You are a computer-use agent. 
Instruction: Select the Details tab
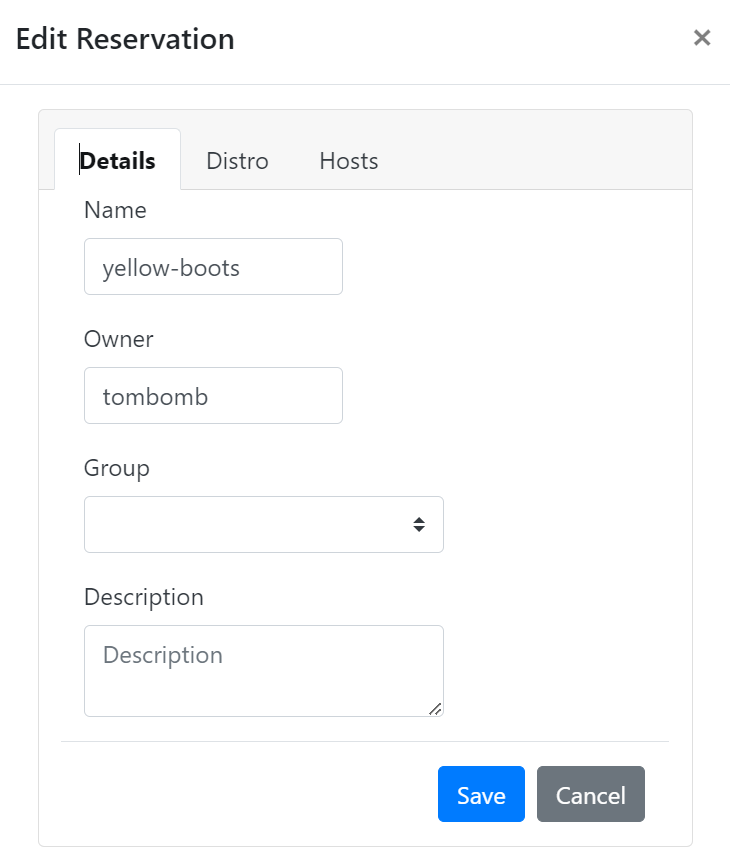pos(118,161)
